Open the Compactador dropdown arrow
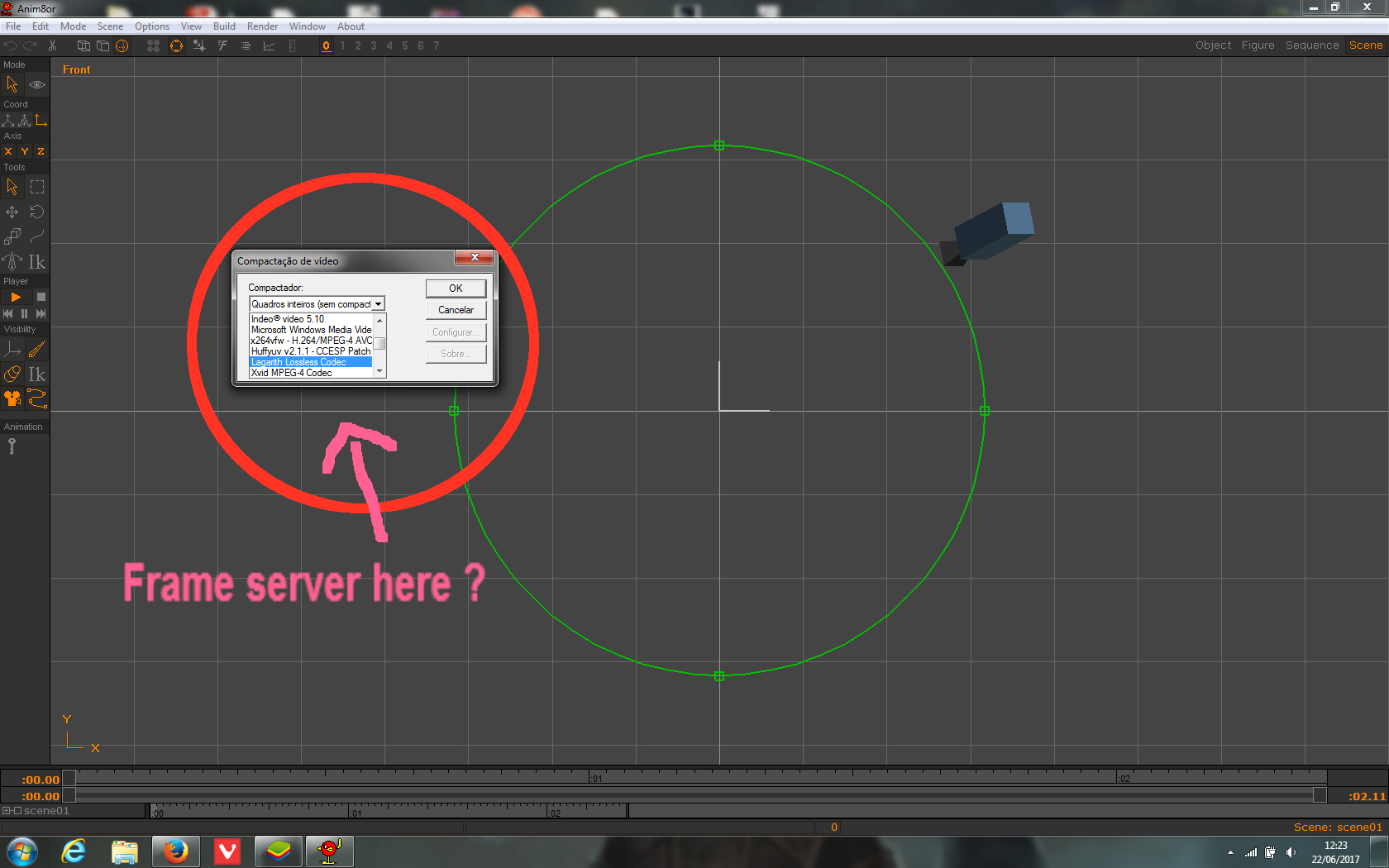 tap(378, 304)
